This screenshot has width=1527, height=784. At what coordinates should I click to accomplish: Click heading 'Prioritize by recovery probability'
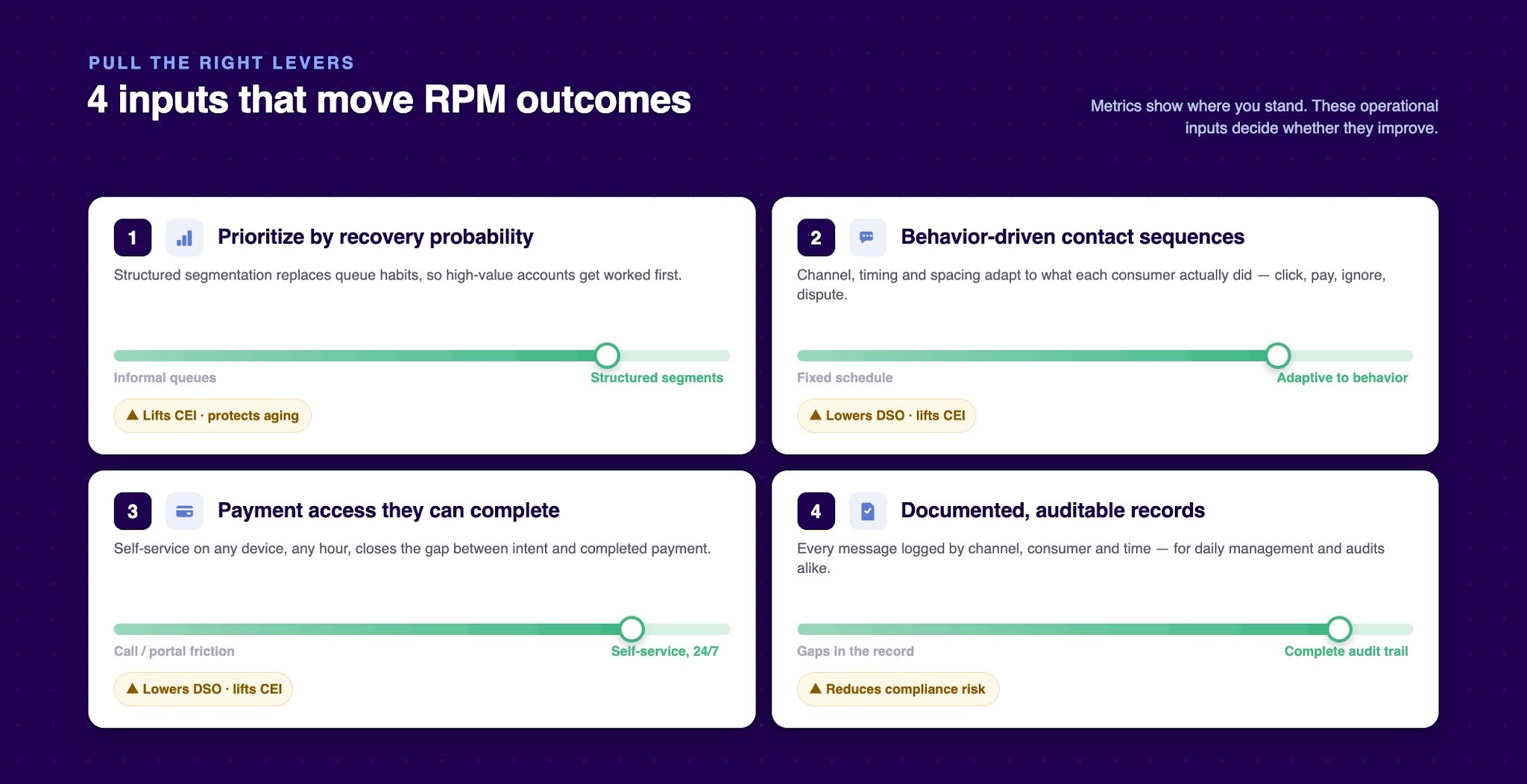click(x=375, y=237)
